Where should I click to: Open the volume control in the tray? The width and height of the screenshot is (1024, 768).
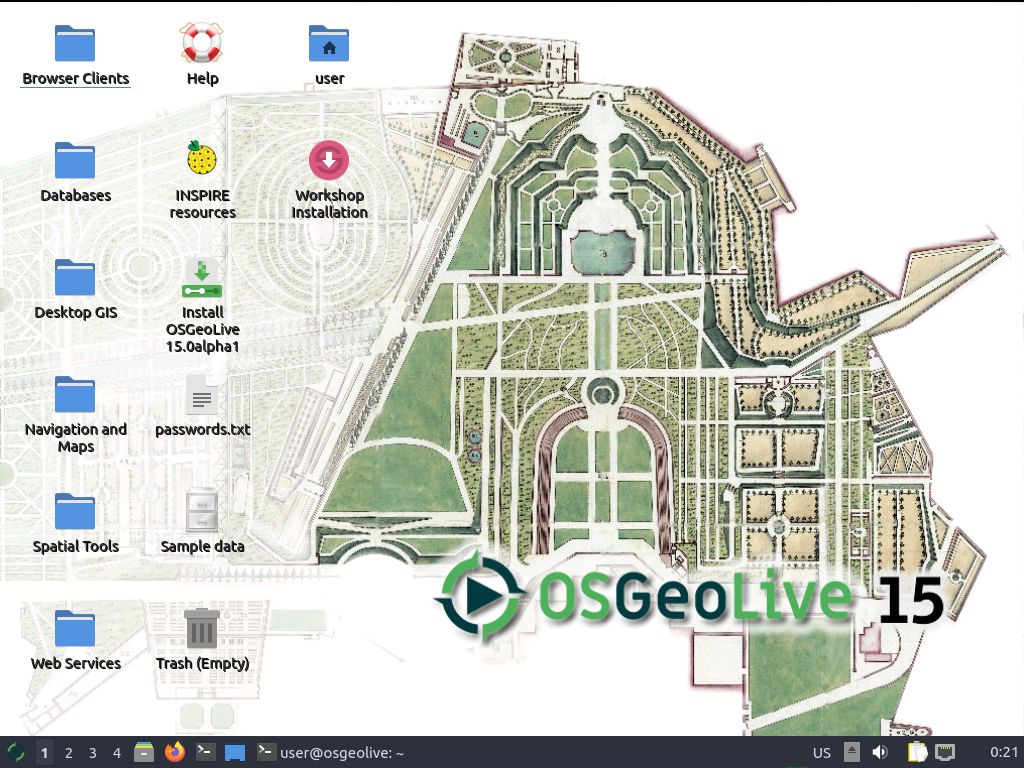click(880, 752)
